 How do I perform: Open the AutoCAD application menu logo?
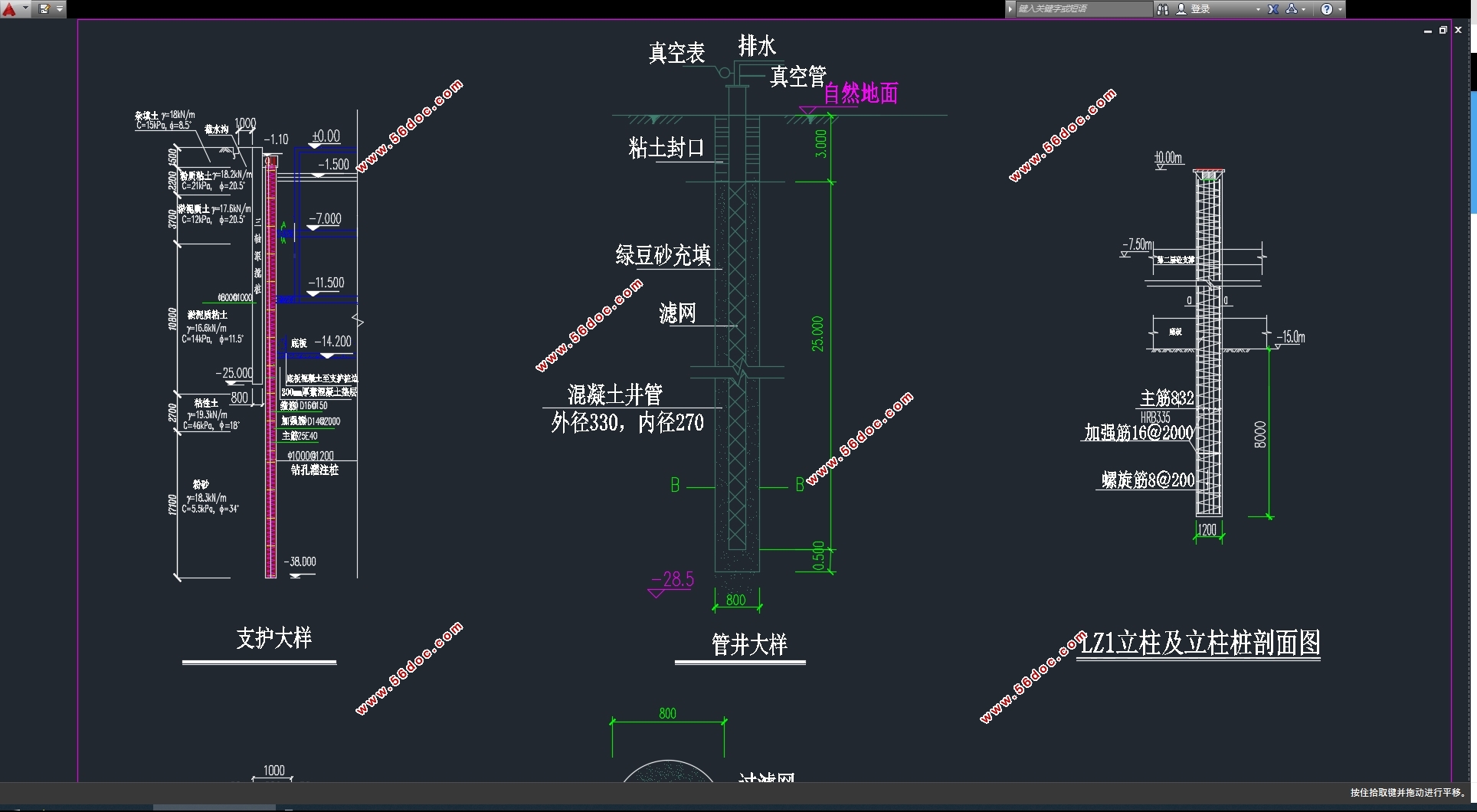click(x=10, y=9)
